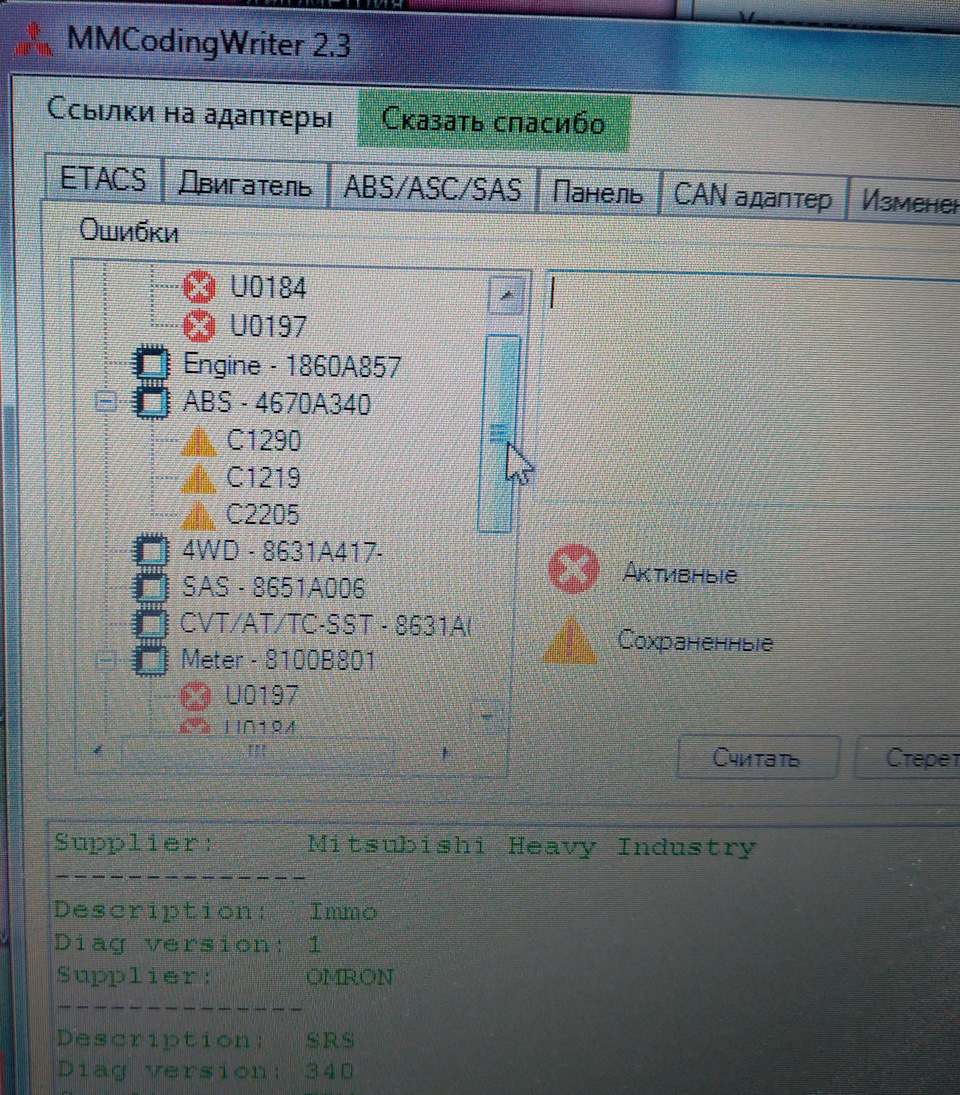Click the chip icon next to Engine - 1860A857

[152, 364]
